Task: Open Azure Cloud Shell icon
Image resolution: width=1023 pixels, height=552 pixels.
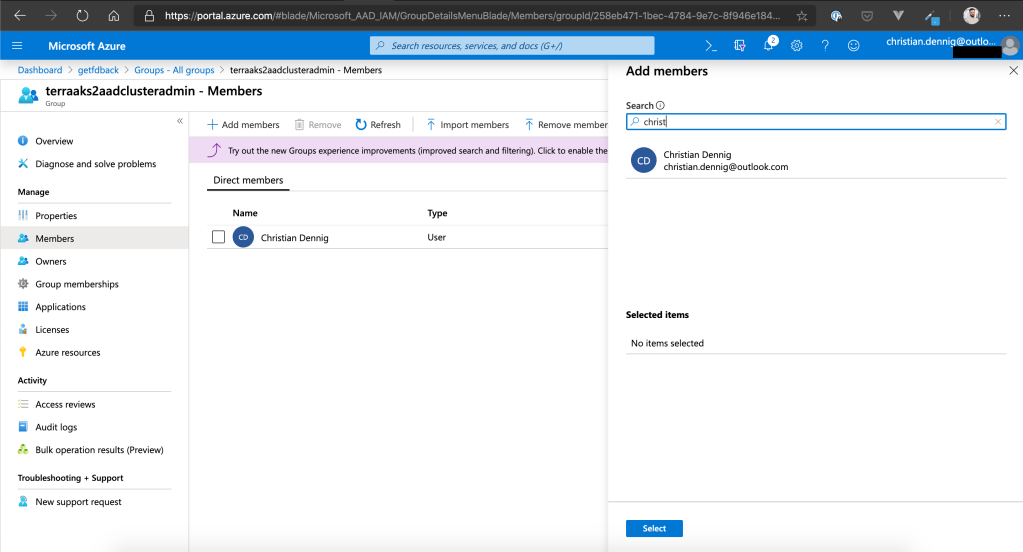Action: [x=711, y=45]
